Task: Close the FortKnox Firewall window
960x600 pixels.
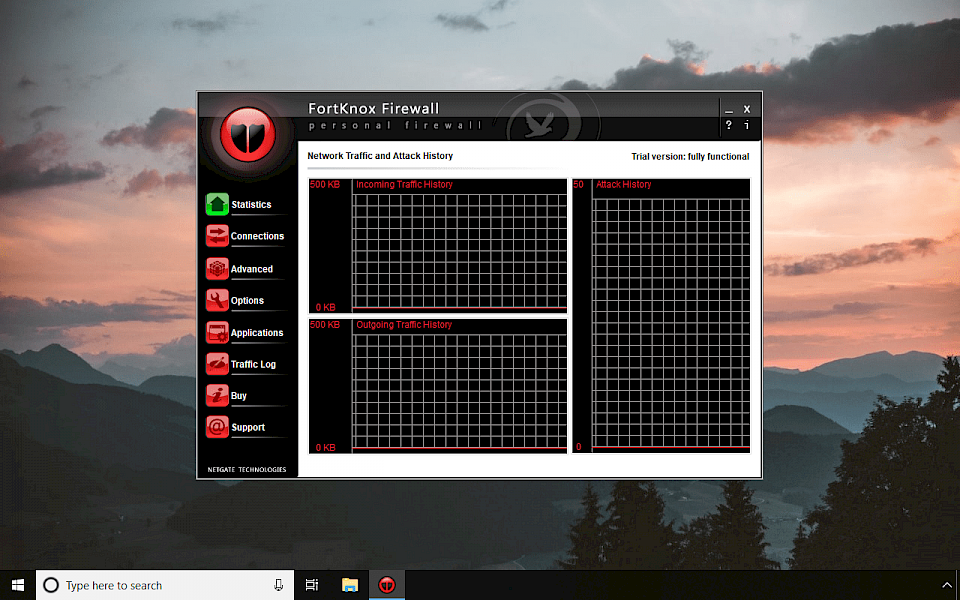Action: click(x=747, y=109)
